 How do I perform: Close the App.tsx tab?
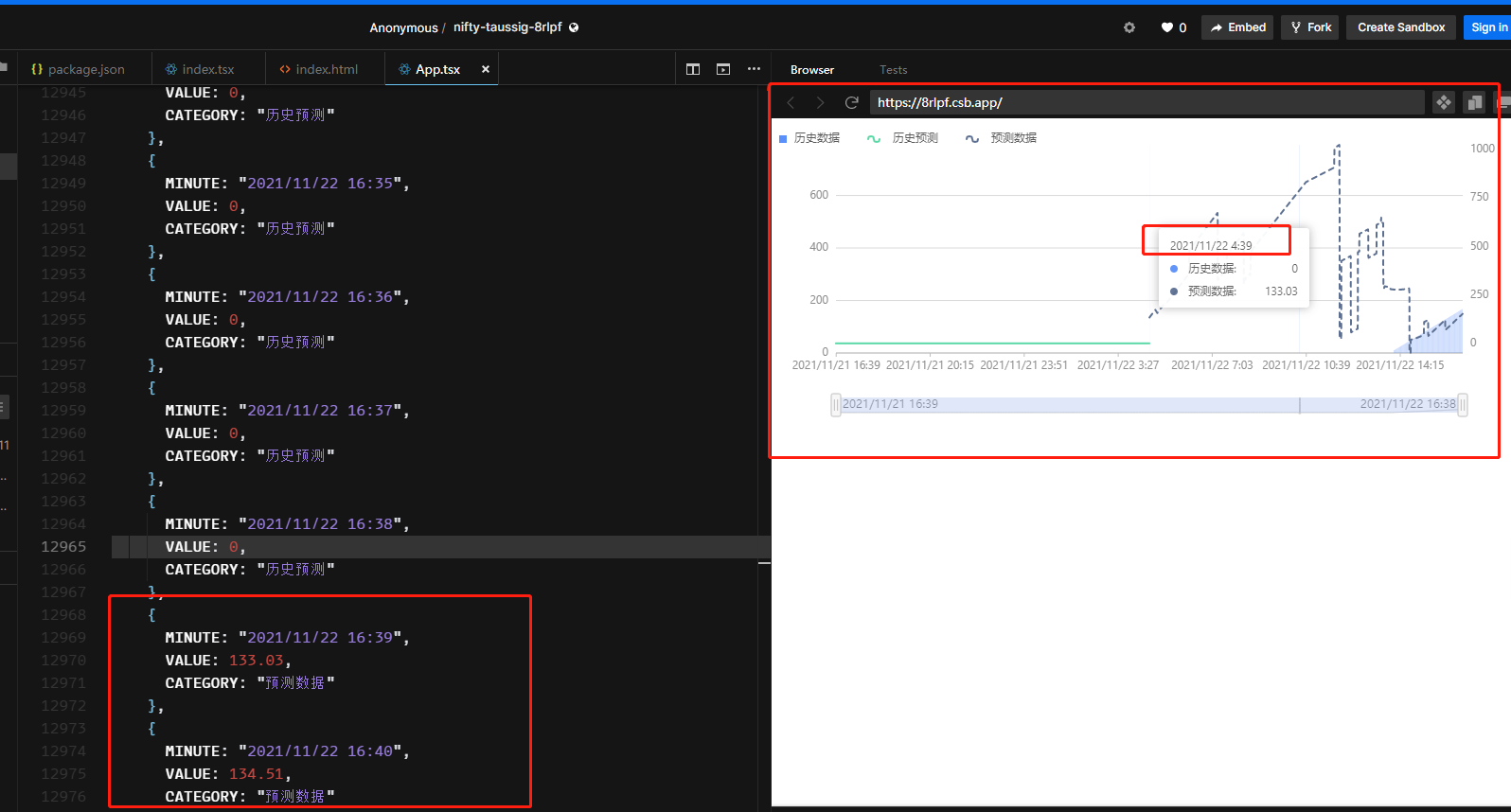[x=486, y=69]
